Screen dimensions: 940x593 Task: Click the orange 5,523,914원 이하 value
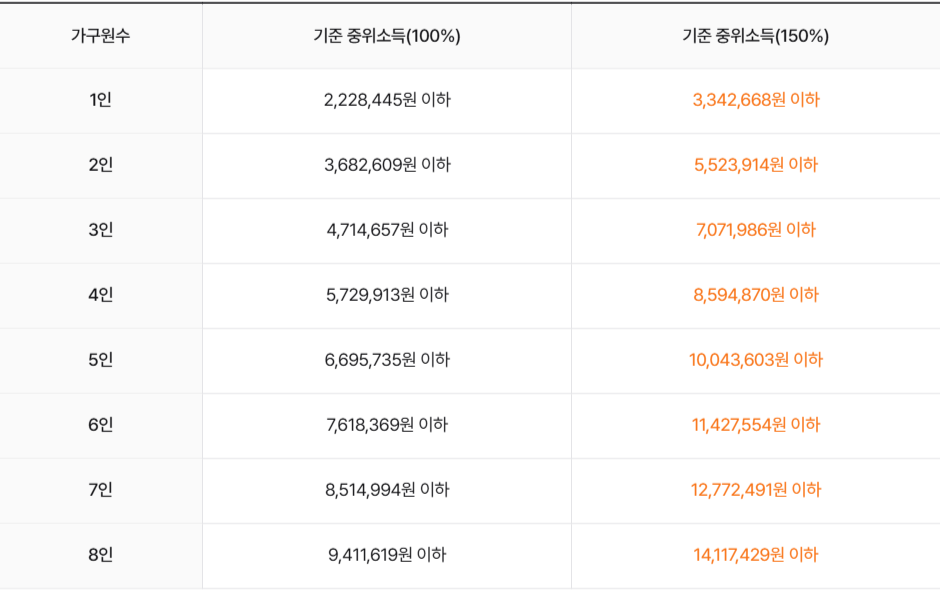click(x=756, y=165)
